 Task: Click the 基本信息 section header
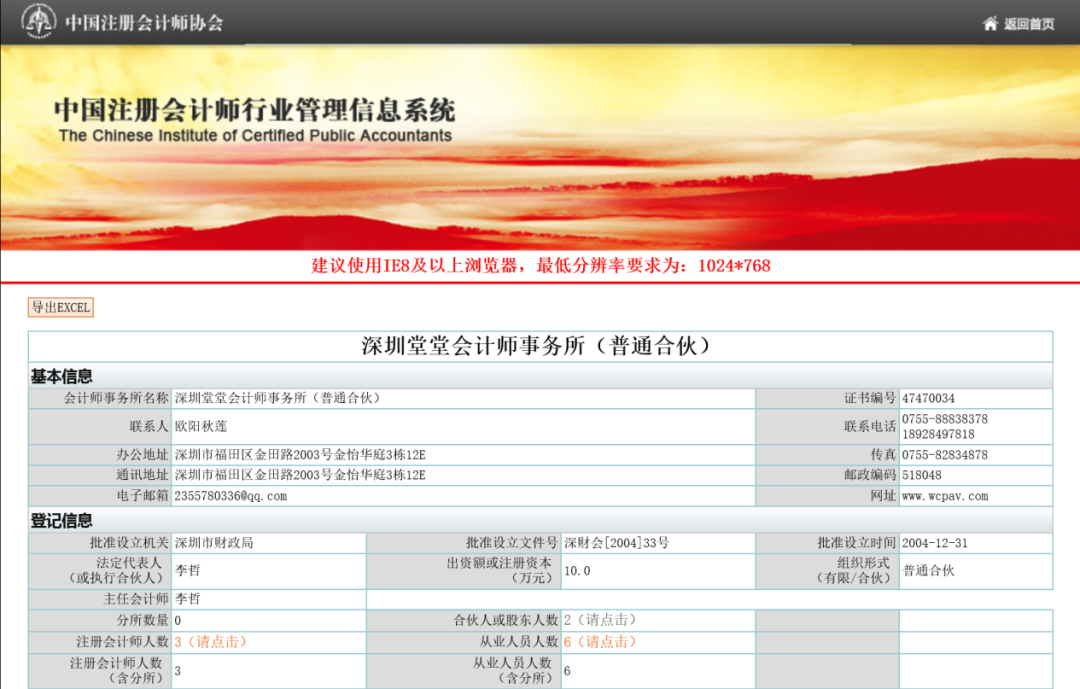tap(61, 376)
